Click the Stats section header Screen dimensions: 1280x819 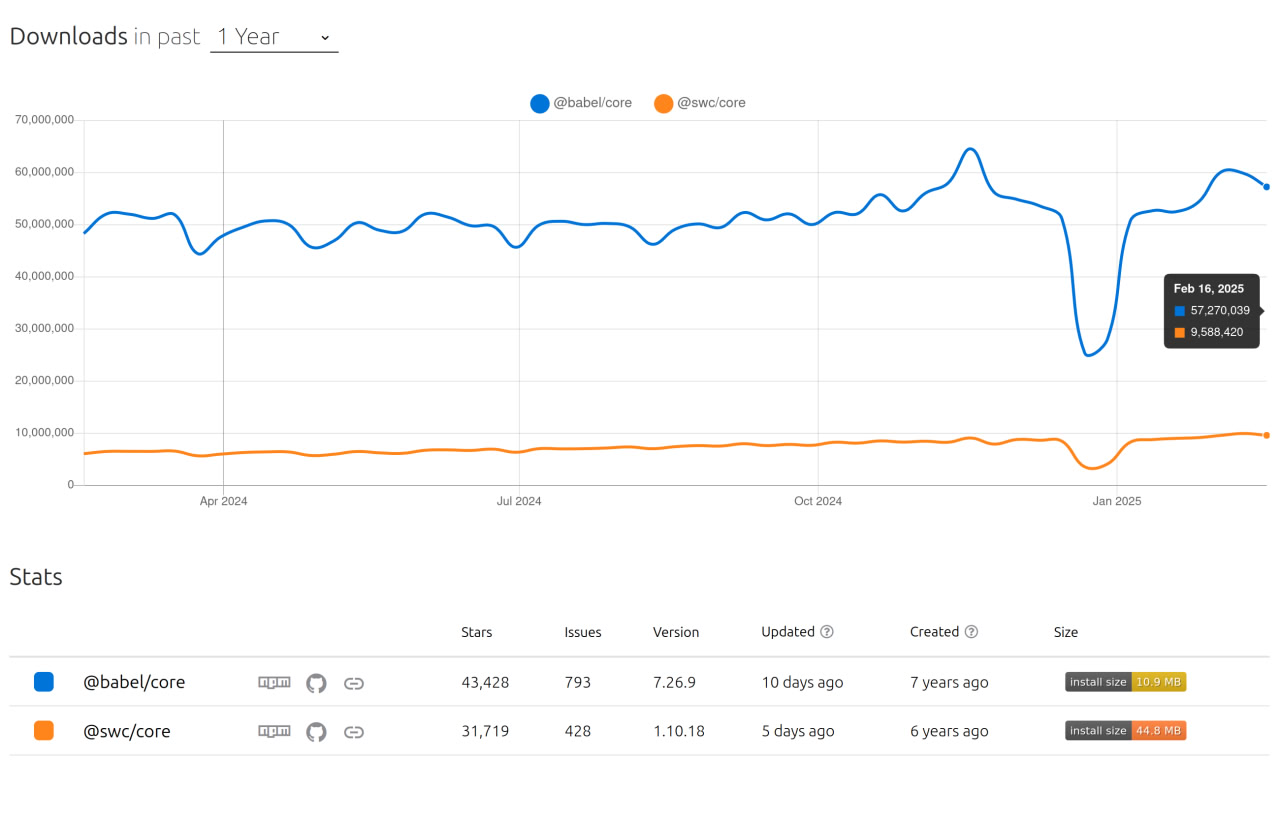(35, 576)
